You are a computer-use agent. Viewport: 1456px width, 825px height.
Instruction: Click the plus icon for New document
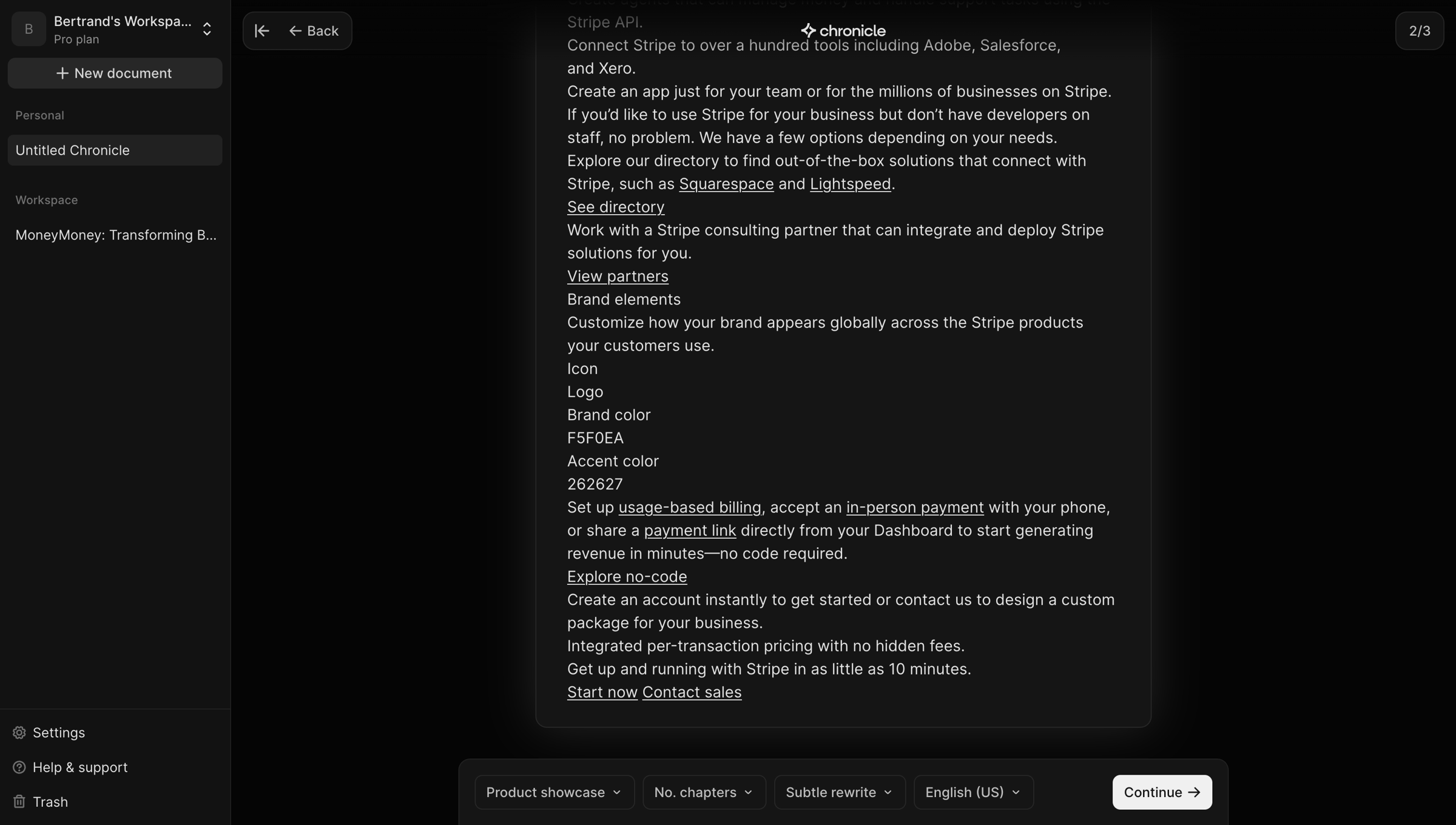click(x=62, y=73)
